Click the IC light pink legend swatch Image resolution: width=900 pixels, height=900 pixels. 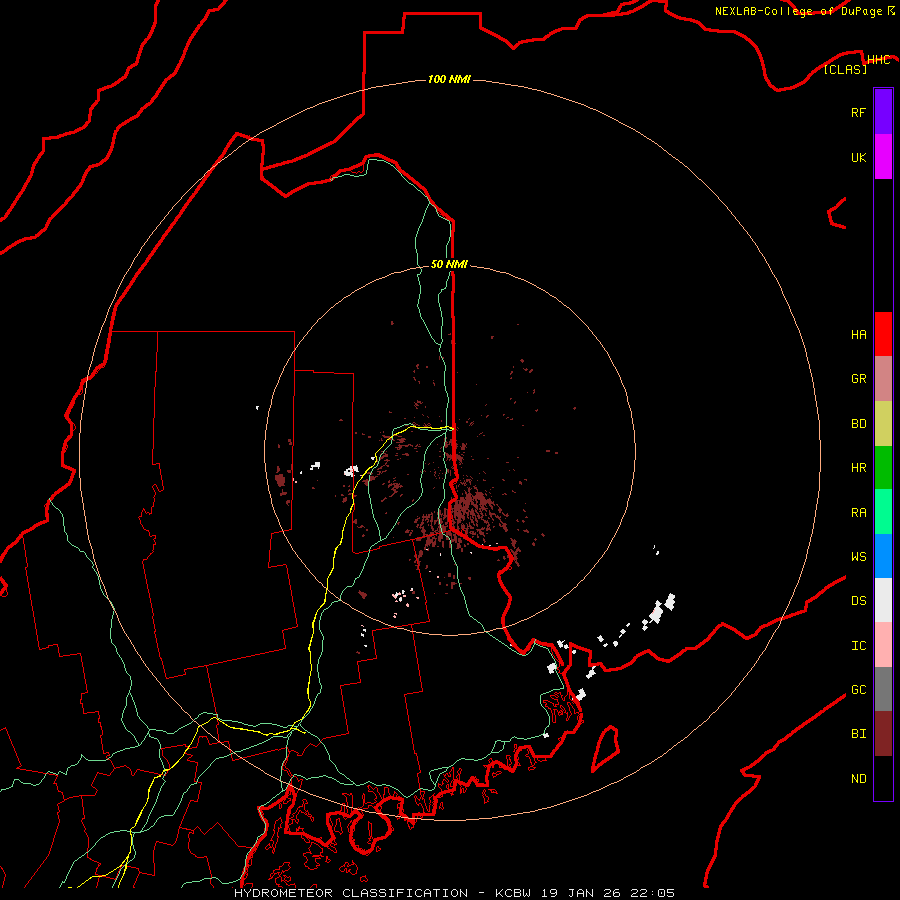coord(883,645)
